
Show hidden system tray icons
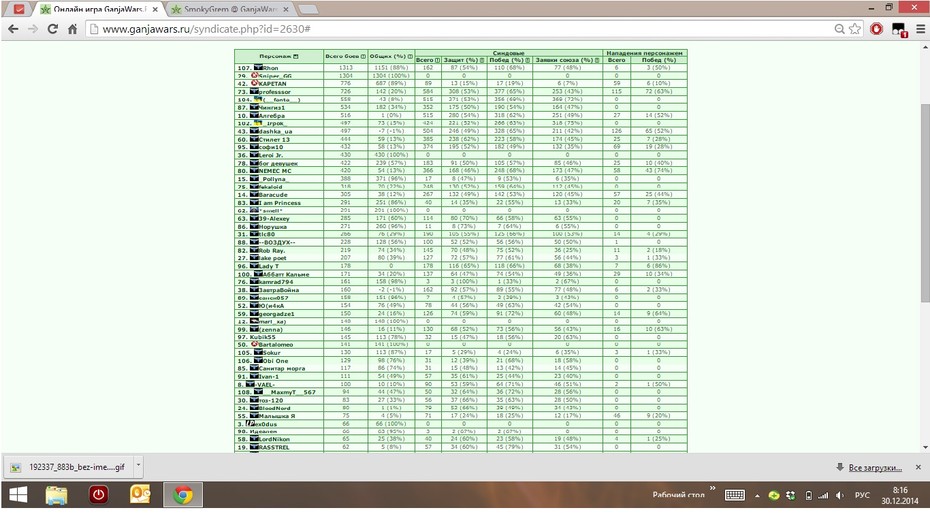click(x=757, y=496)
